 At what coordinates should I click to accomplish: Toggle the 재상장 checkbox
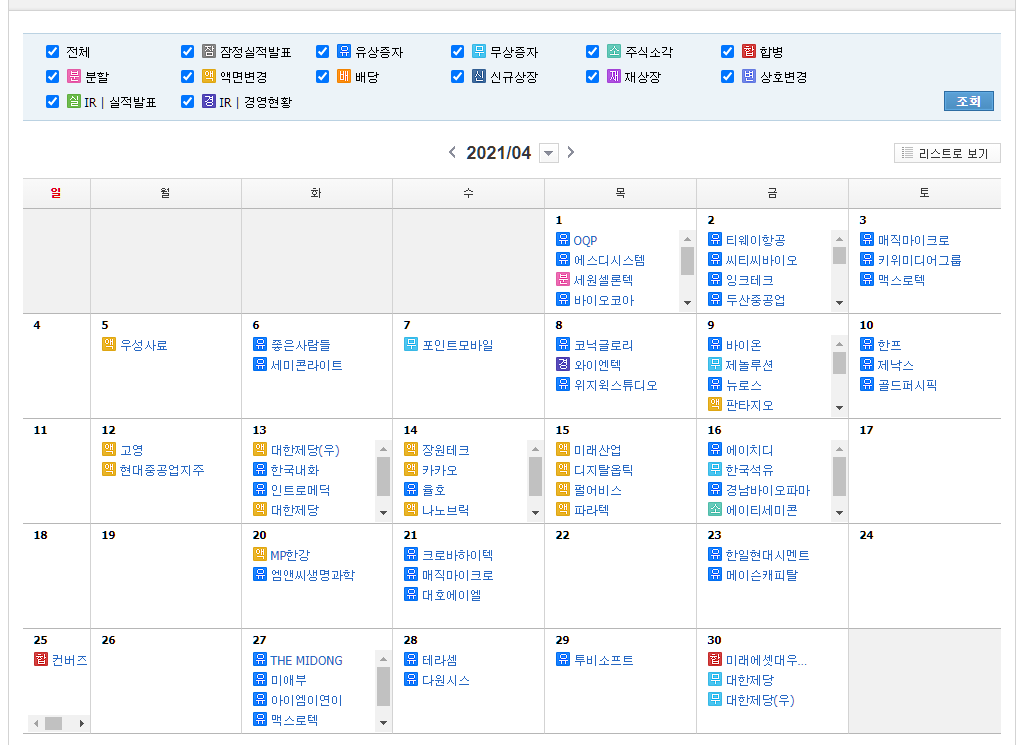tap(593, 77)
